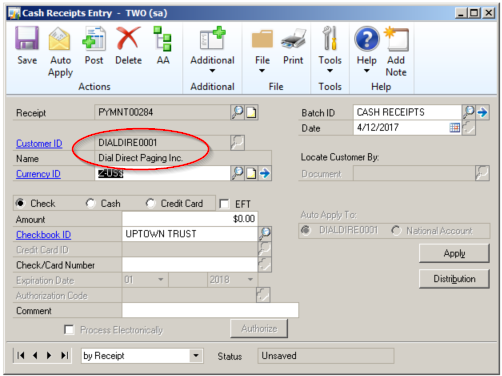Minimize the Cash Receipts Entry window
Viewport: 502px width, 376px height.
coord(461,13)
